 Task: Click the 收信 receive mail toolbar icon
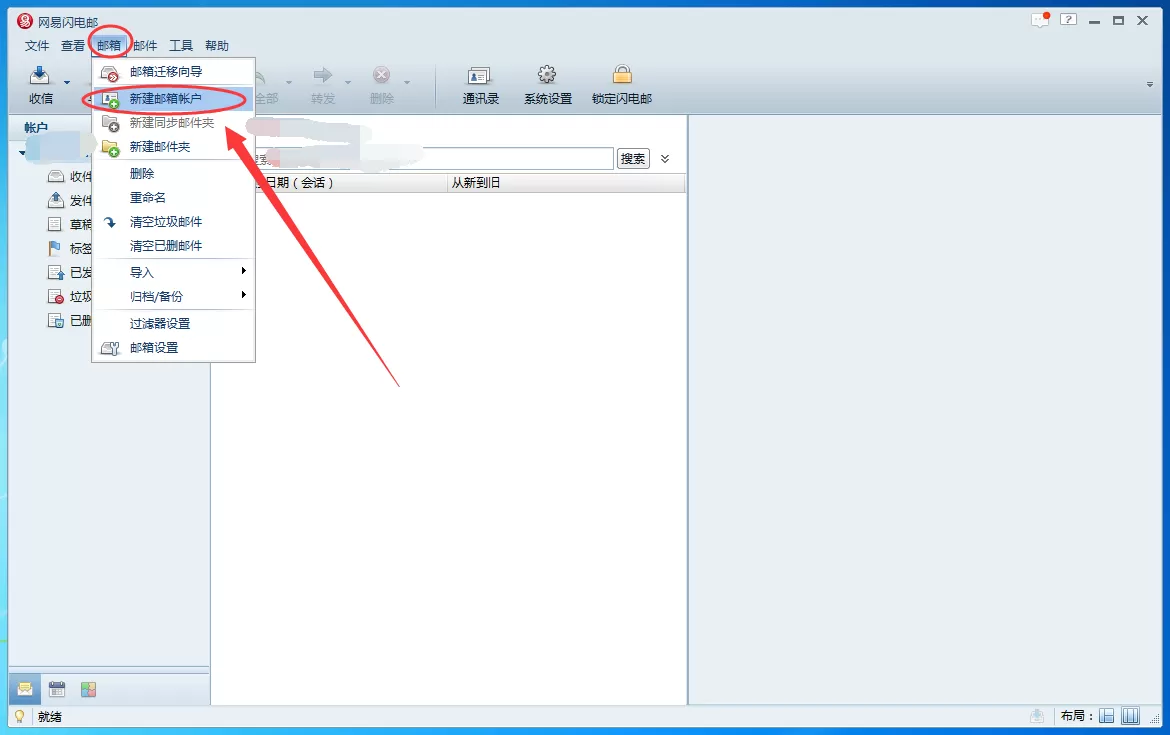tap(40, 75)
